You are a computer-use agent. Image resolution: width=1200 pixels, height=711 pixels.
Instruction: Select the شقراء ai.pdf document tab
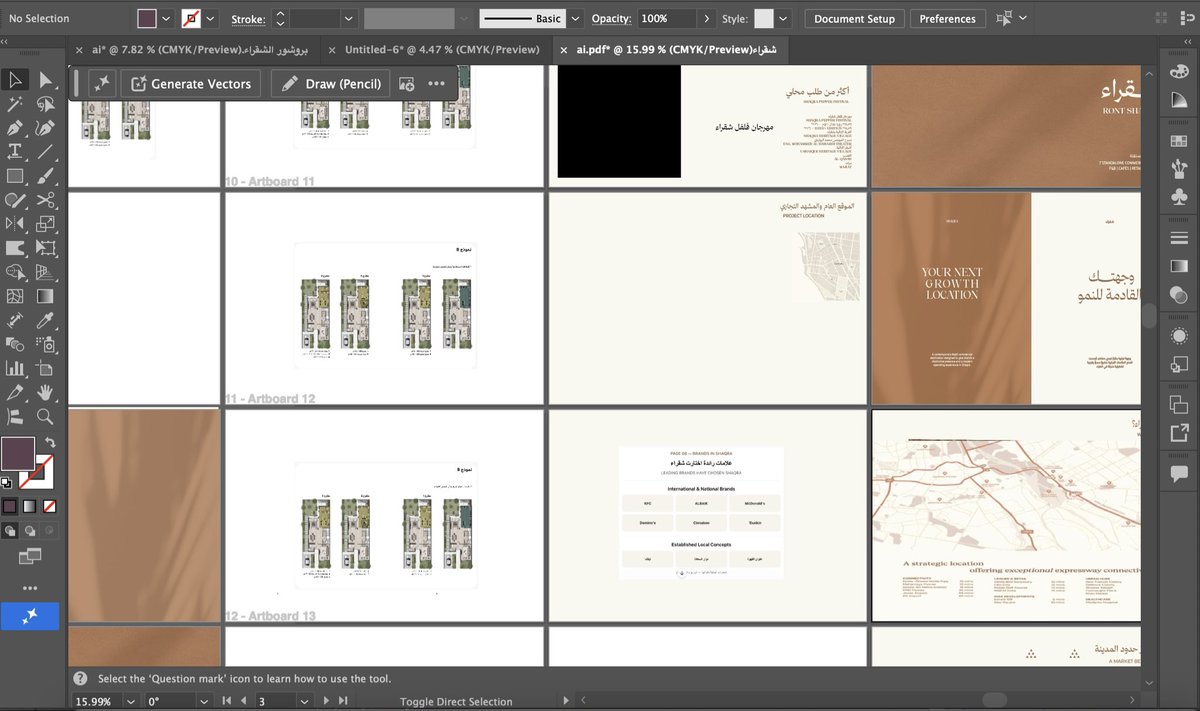[670, 49]
